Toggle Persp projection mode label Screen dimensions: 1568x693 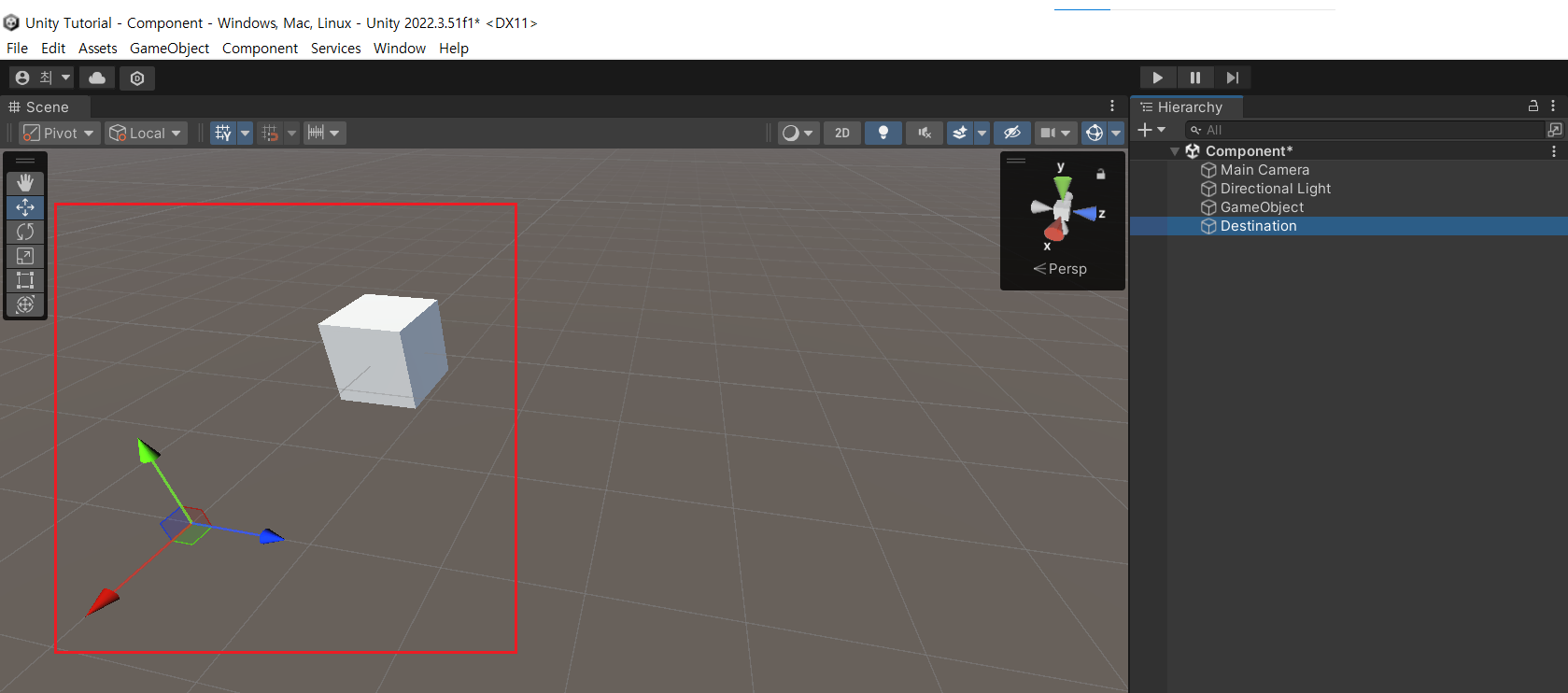[1060, 269]
